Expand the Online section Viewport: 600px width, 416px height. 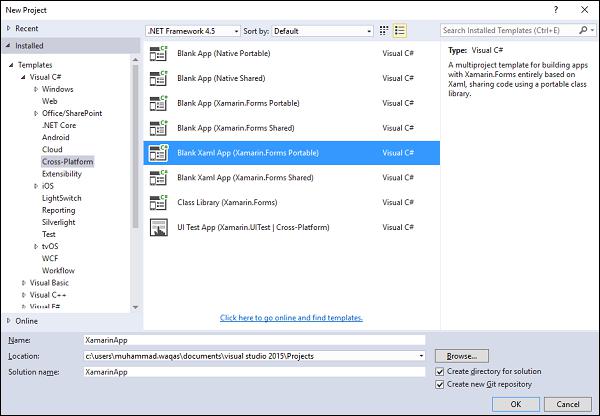[x=9, y=321]
